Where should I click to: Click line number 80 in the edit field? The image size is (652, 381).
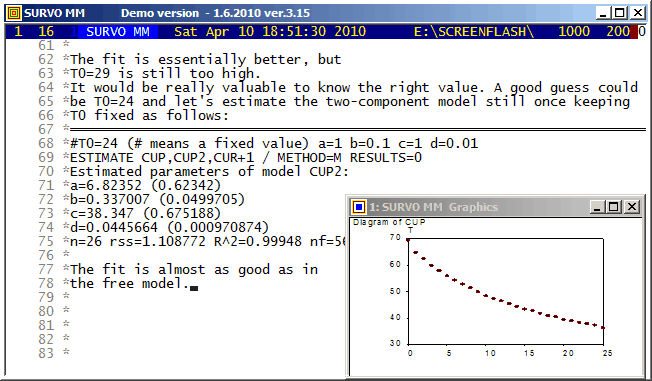coord(46,312)
